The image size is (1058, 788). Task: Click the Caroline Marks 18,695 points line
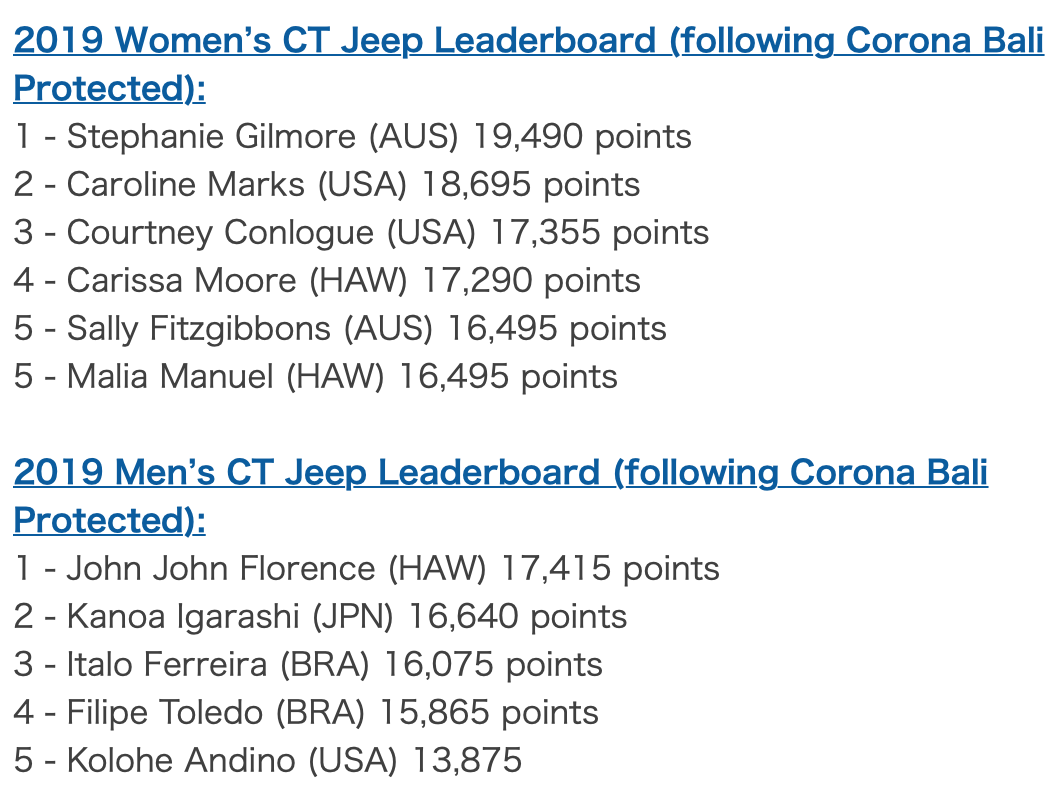click(x=327, y=185)
